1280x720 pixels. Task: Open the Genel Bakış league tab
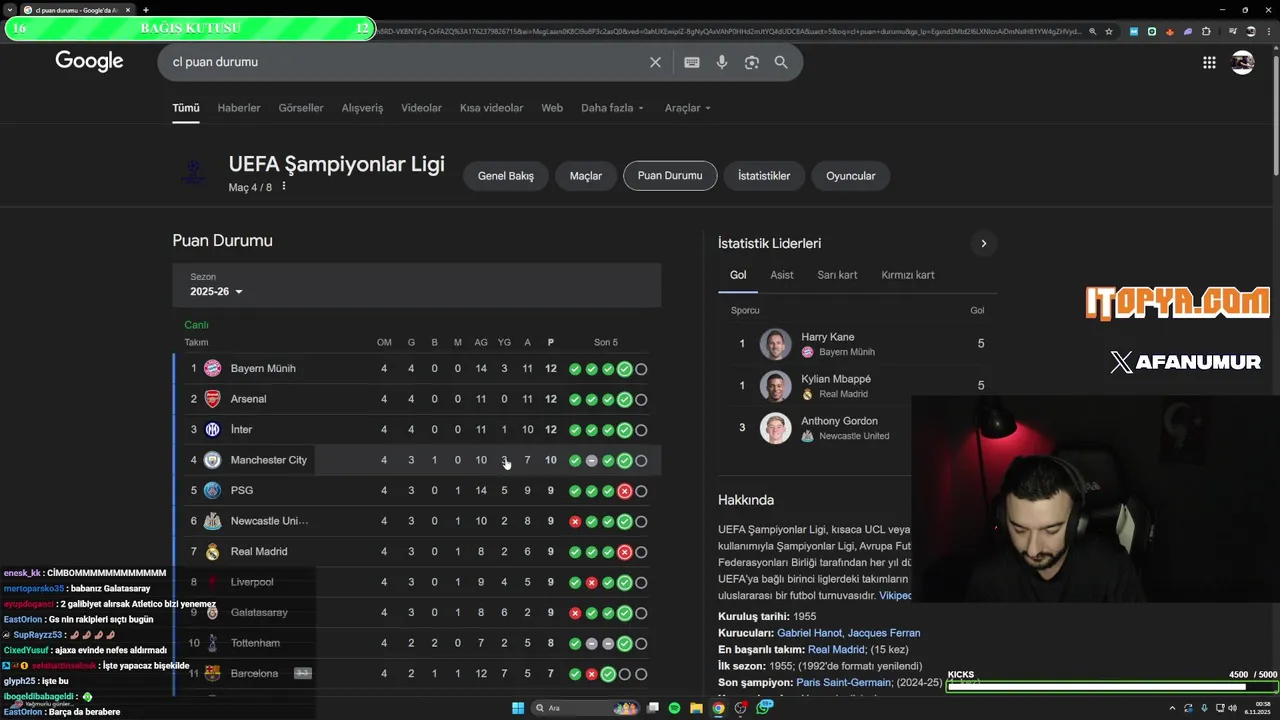pos(506,176)
